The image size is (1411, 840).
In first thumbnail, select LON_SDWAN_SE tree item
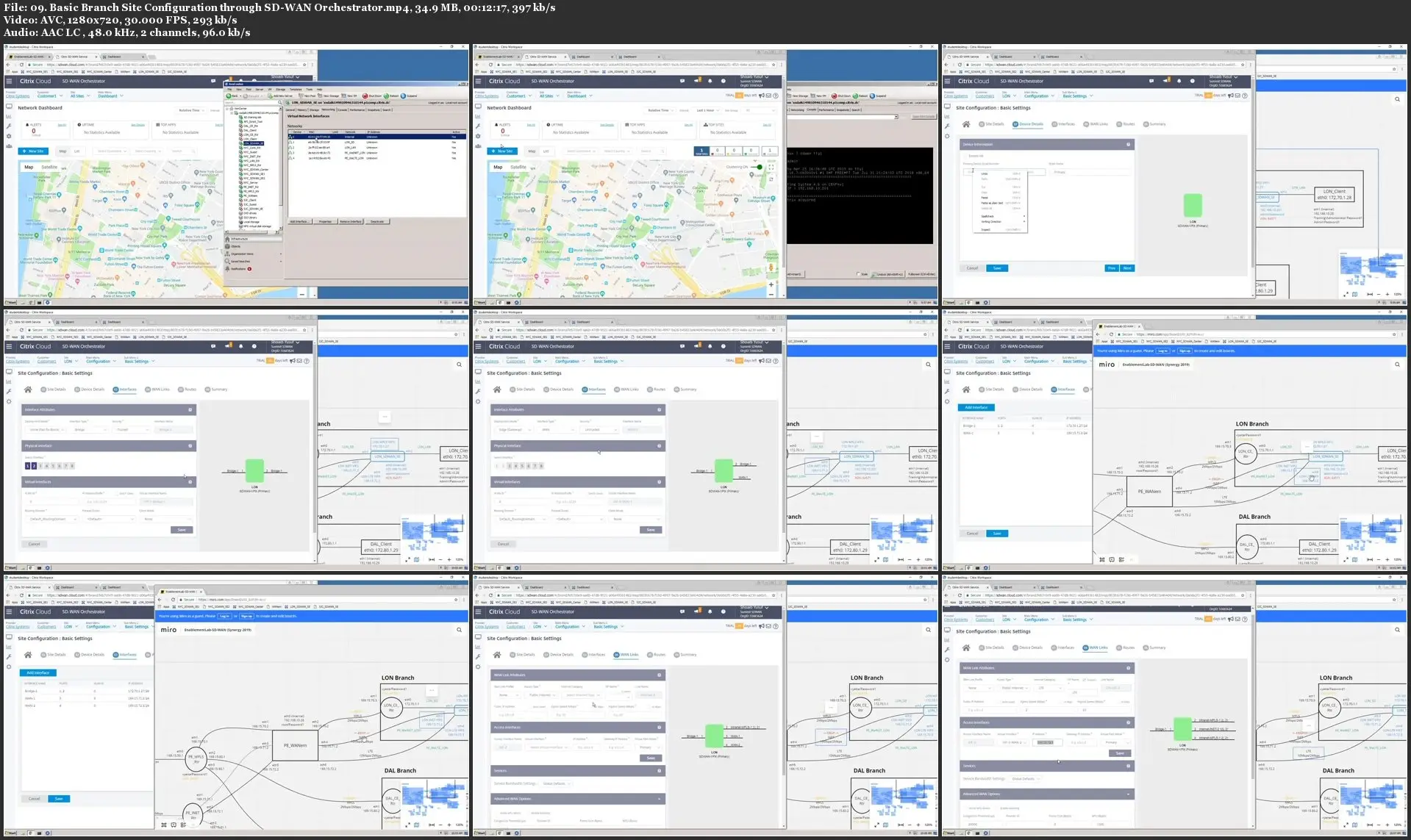tap(252, 143)
